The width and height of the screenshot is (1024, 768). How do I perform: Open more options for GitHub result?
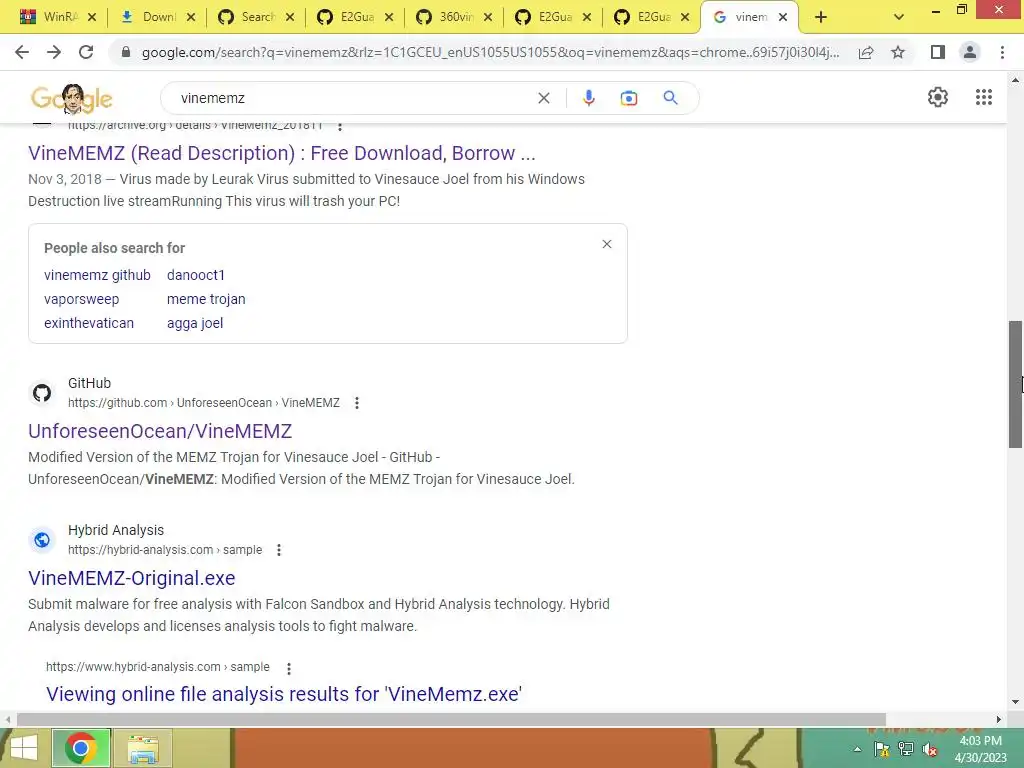tap(357, 403)
